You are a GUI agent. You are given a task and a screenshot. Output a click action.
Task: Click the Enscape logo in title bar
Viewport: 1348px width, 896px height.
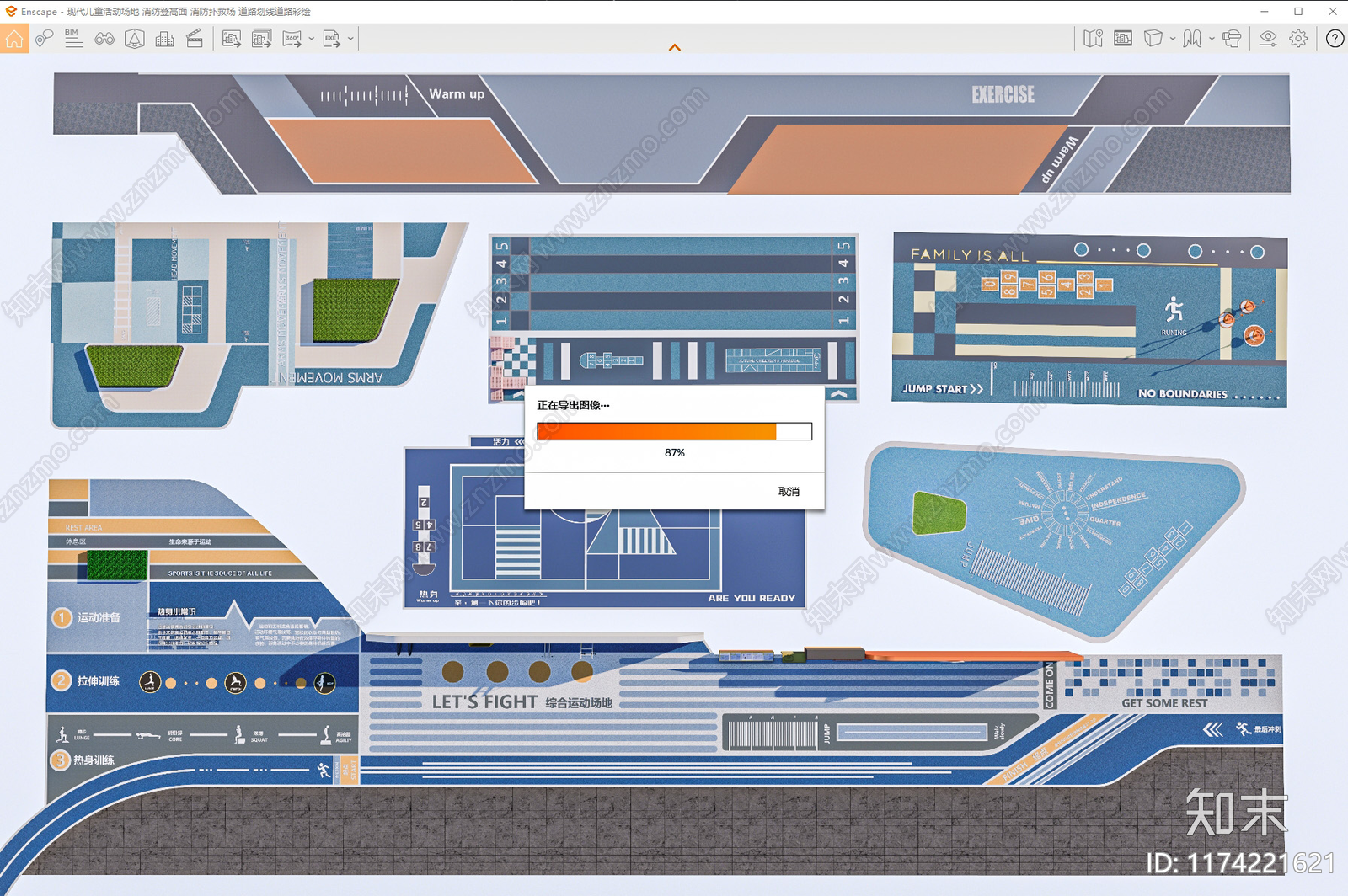pos(11,12)
